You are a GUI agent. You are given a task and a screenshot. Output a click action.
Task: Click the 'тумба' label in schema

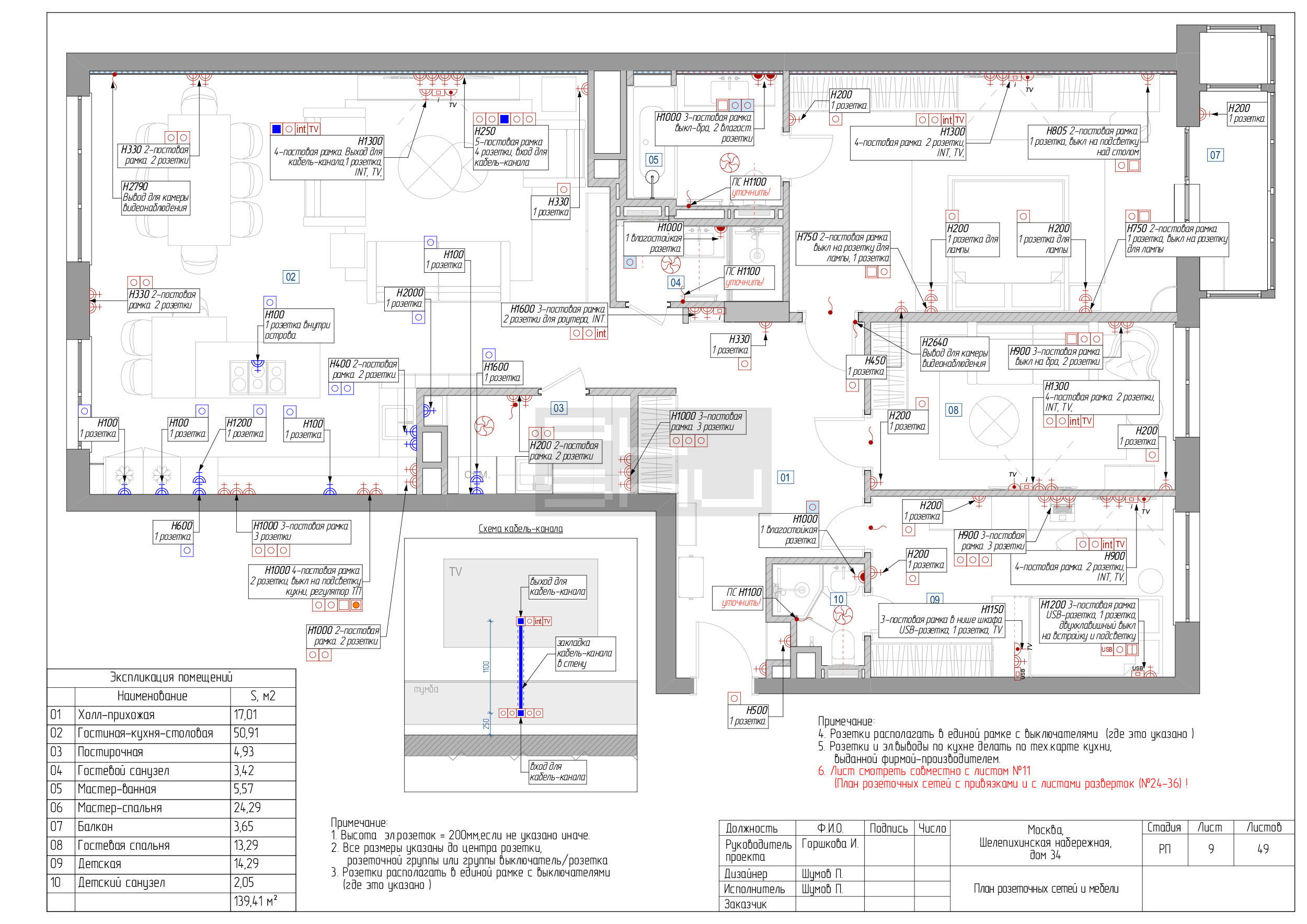point(426,689)
